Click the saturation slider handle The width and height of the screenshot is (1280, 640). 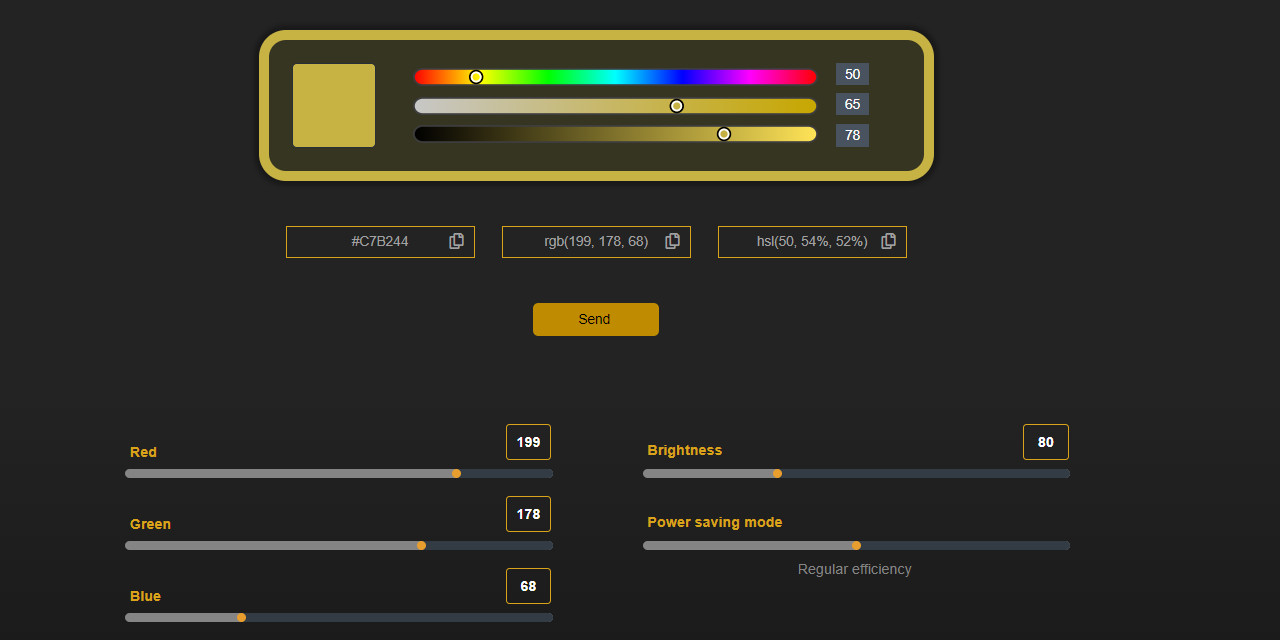coord(677,105)
